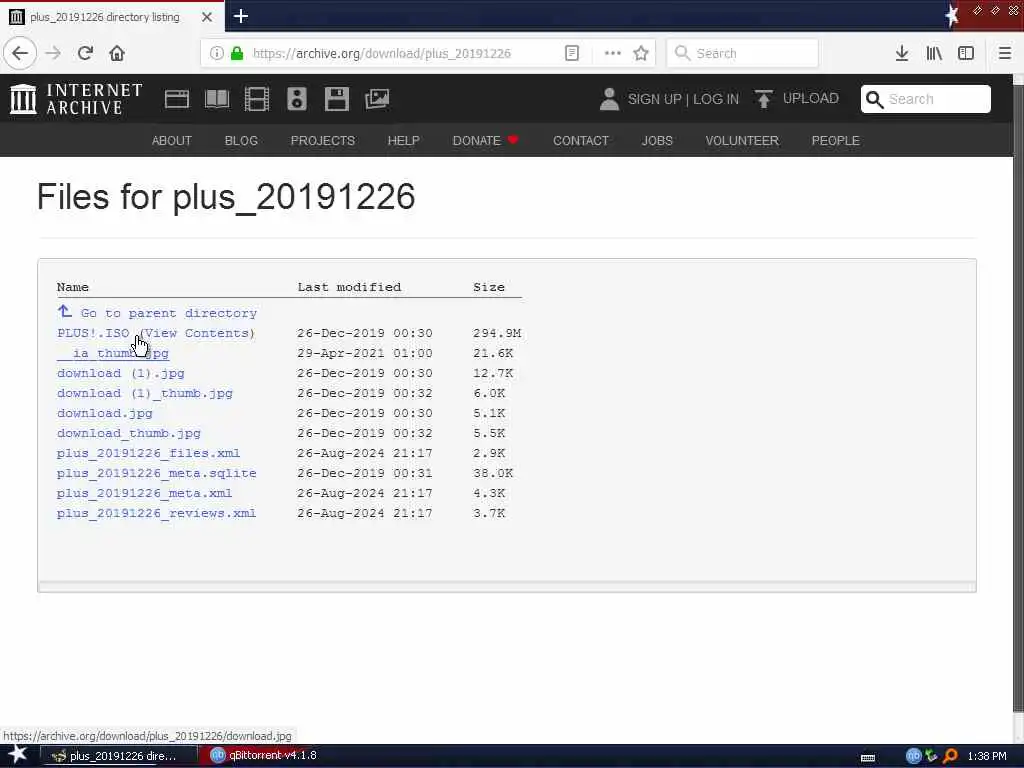Viewport: 1024px width, 768px height.
Task: Click the qBittorrent tray icon
Action: tap(913, 756)
